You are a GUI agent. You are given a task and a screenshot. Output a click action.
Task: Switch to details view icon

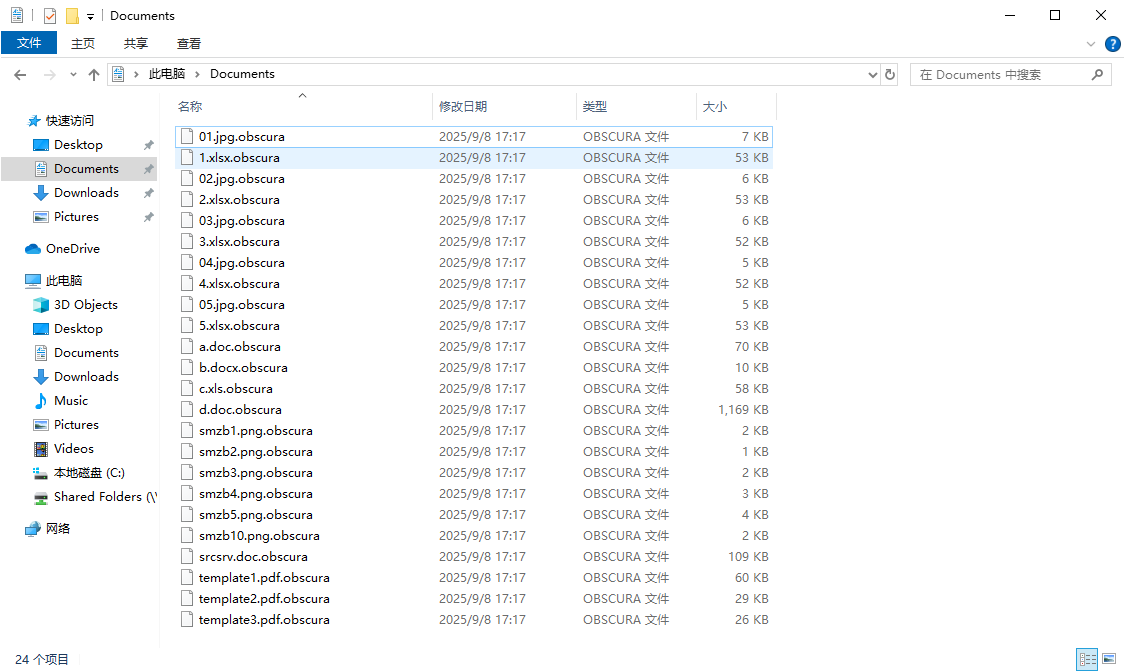[x=1087, y=659]
